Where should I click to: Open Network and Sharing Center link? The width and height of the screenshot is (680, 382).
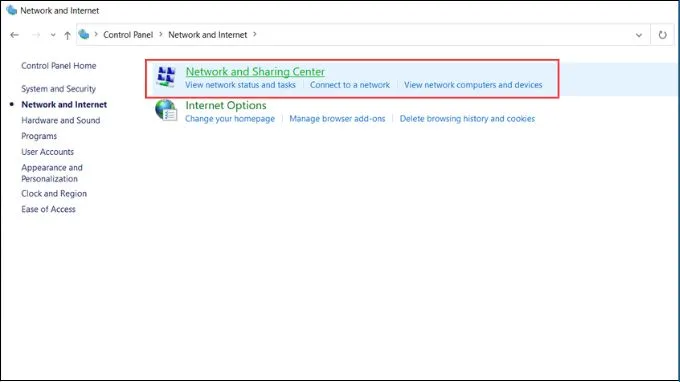pos(255,72)
